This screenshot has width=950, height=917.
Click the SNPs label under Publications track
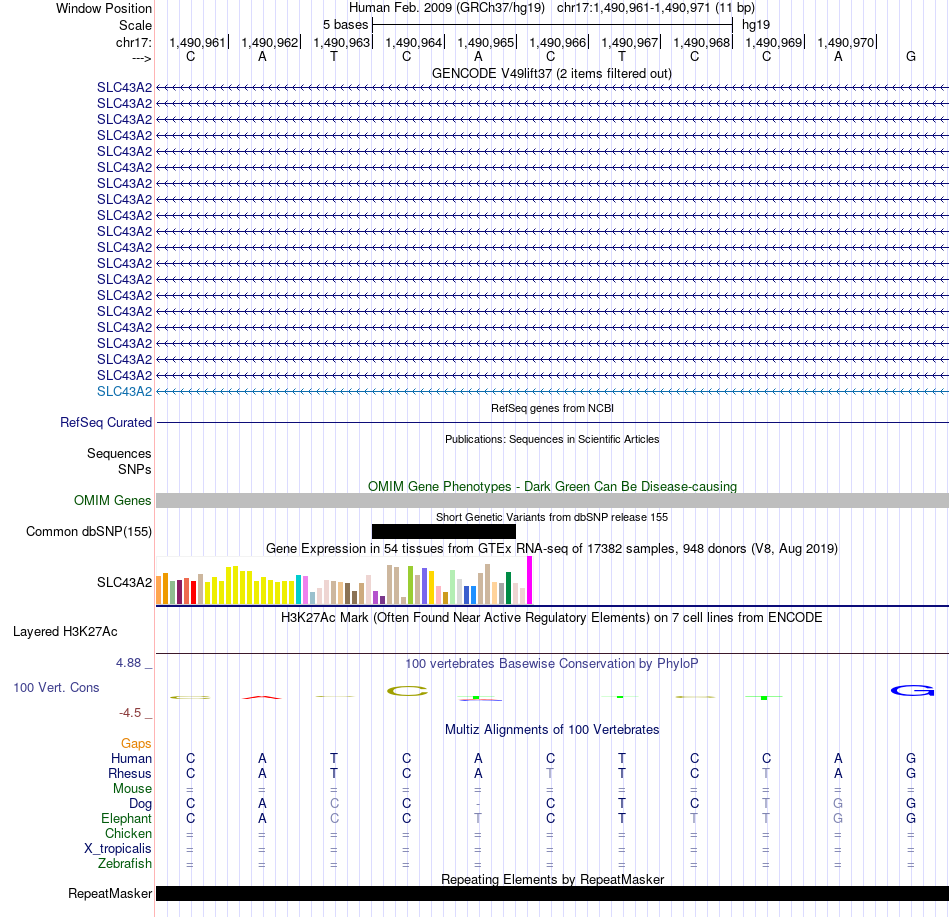click(x=135, y=469)
